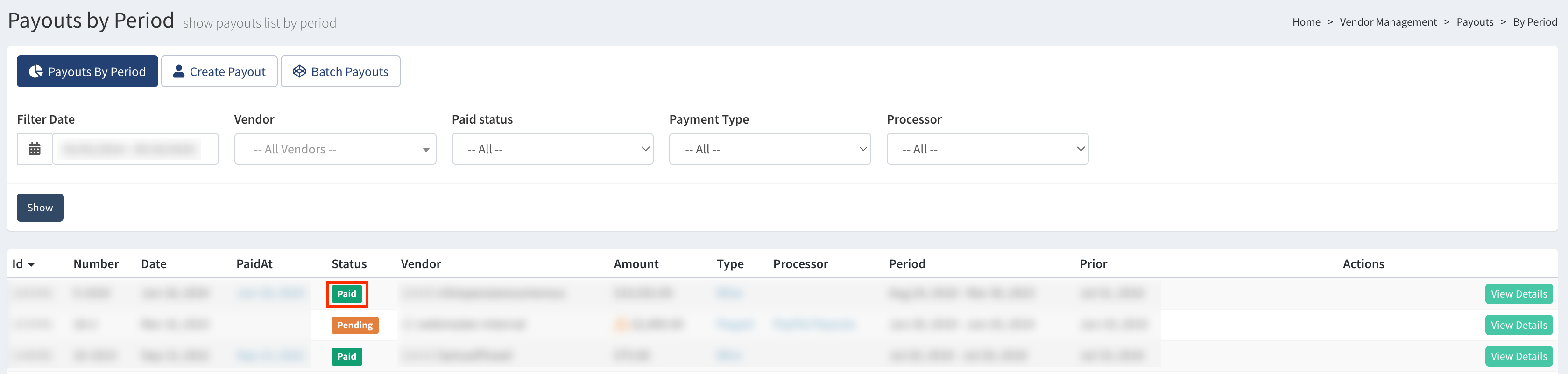
Task: Click the calendar icon beside Filter Date
Action: pos(35,149)
